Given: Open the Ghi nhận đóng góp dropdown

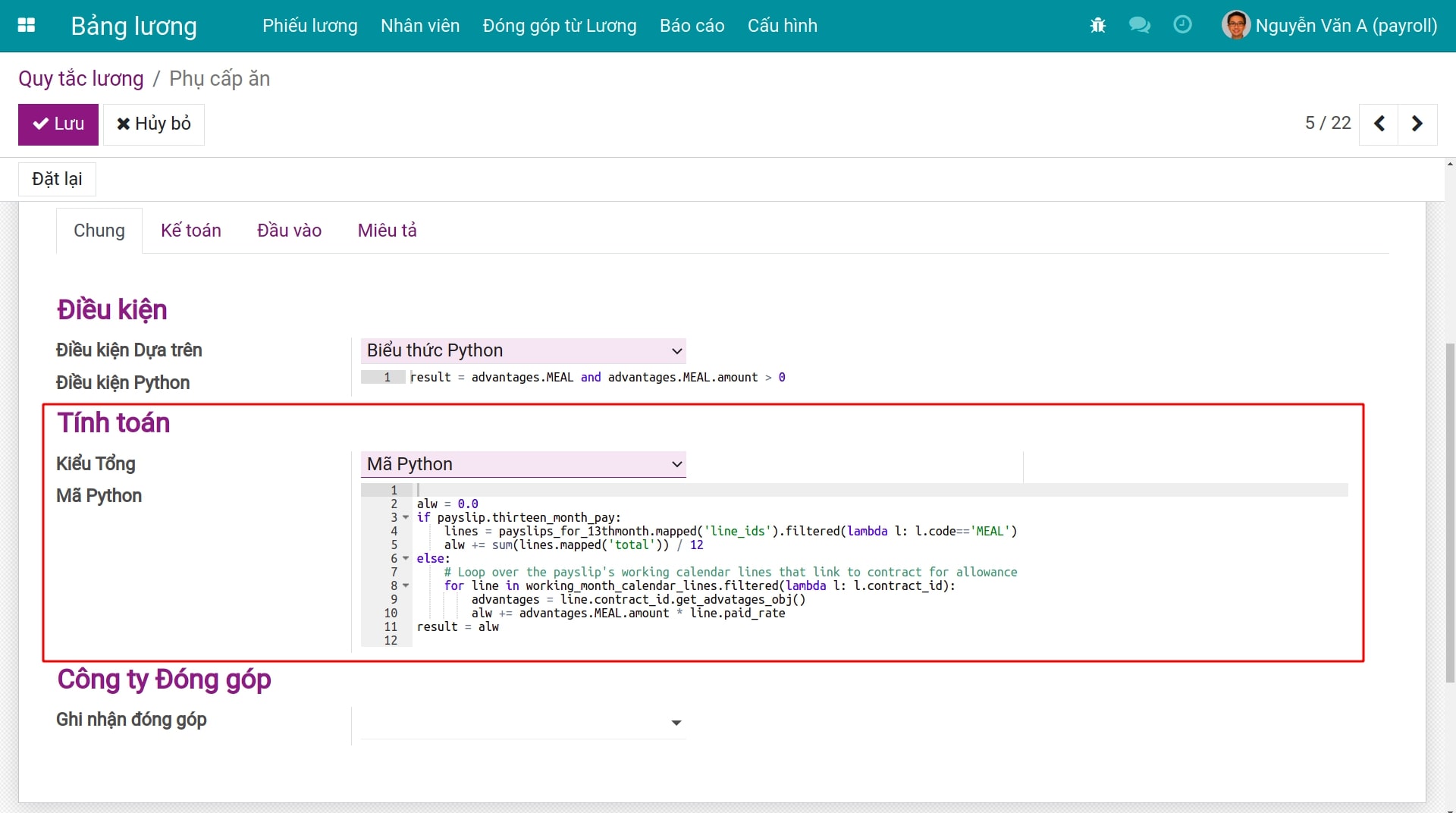Looking at the screenshot, I should coord(675,723).
